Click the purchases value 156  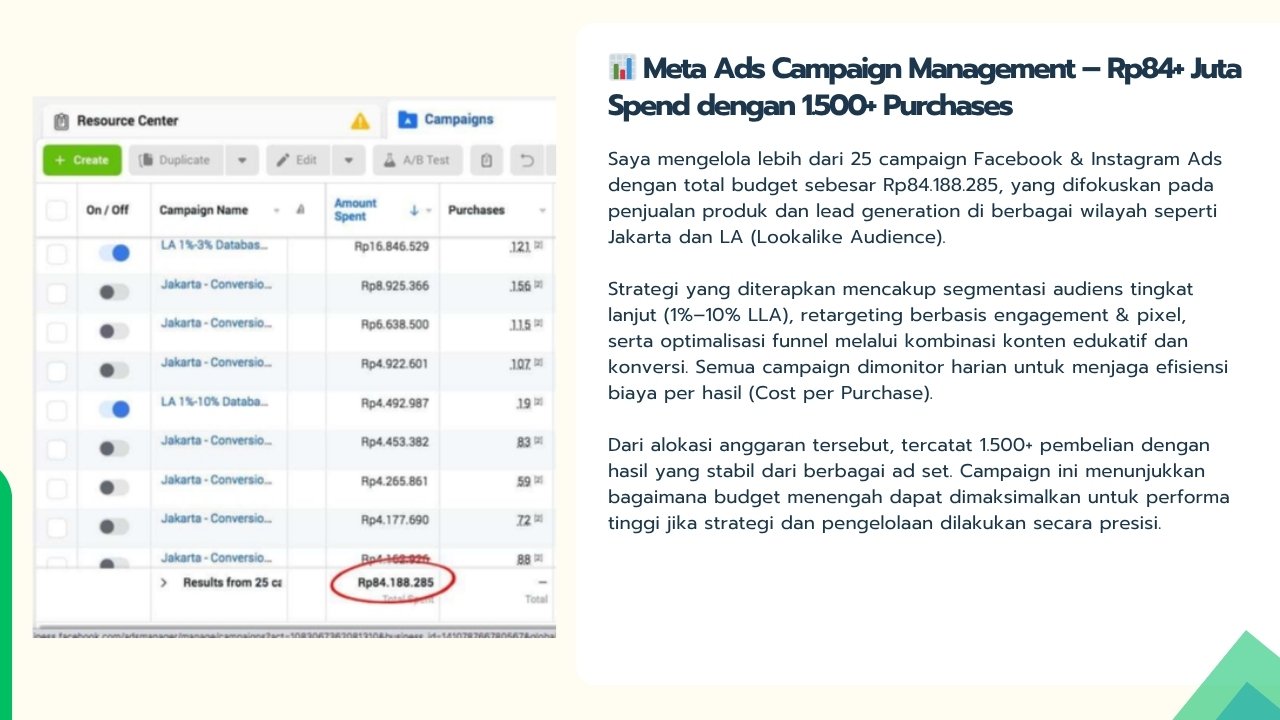click(x=520, y=286)
